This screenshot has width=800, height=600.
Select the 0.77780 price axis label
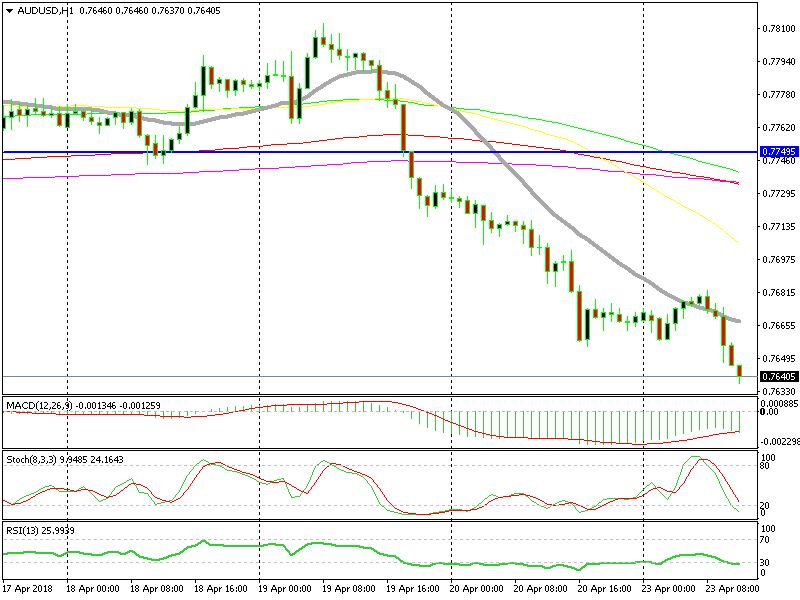pyautogui.click(x=779, y=95)
